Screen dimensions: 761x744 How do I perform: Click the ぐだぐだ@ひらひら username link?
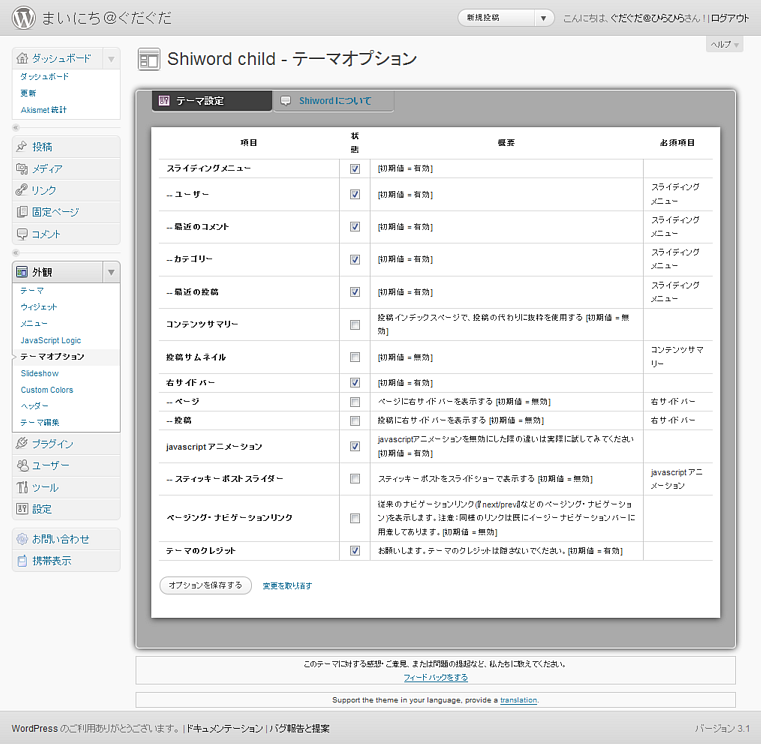coord(647,18)
